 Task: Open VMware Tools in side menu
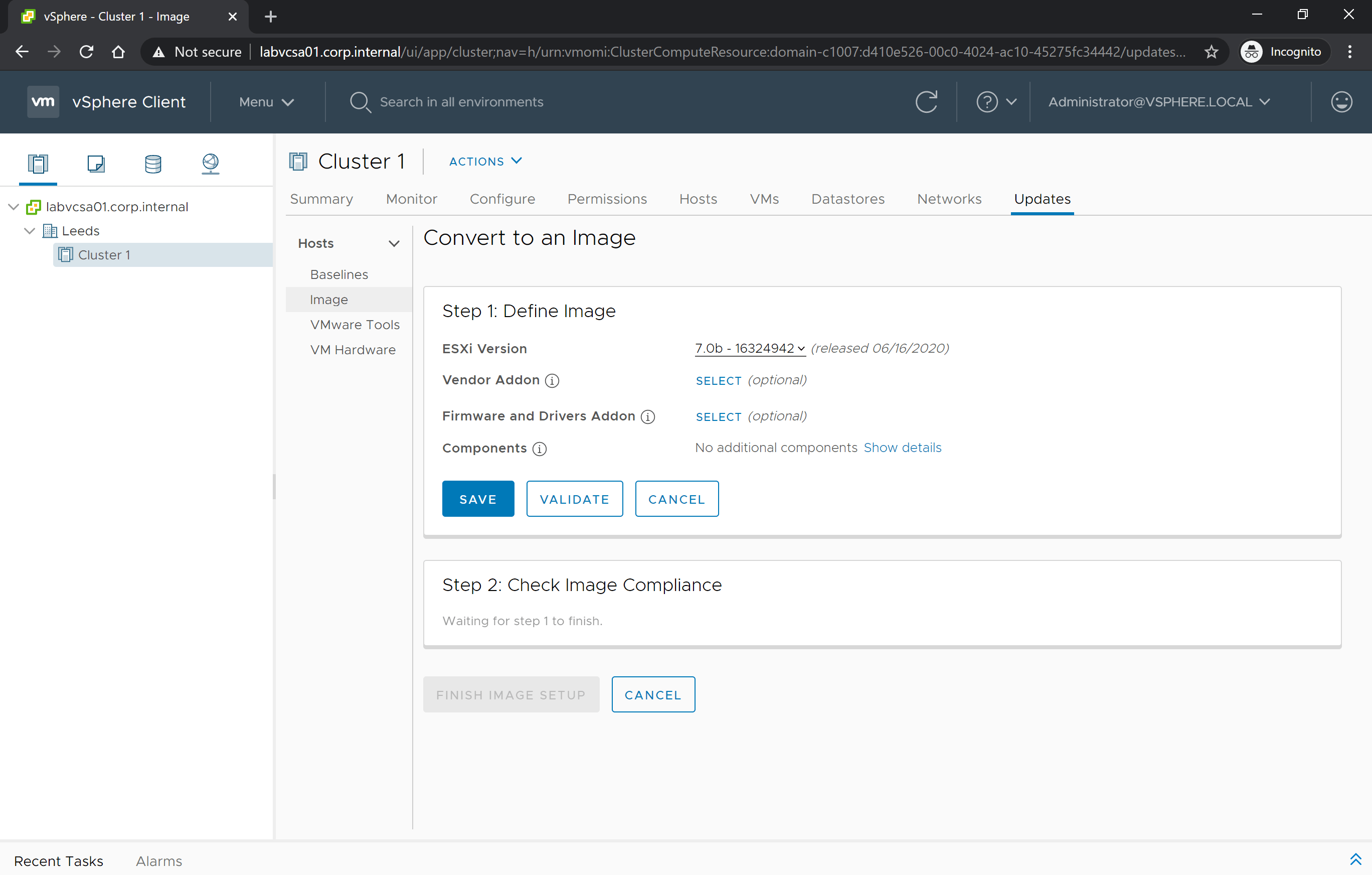click(355, 325)
